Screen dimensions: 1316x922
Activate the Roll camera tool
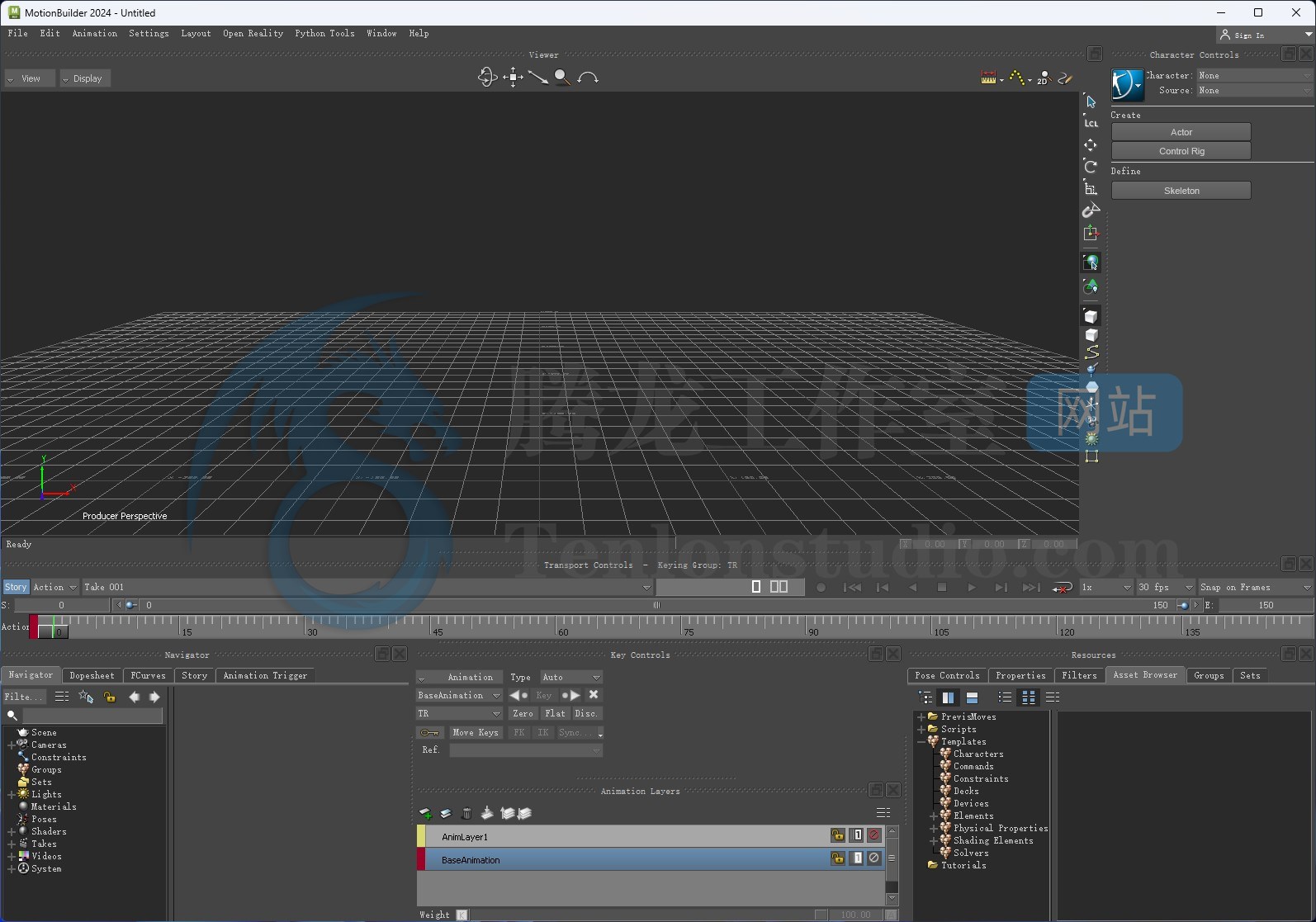point(588,78)
